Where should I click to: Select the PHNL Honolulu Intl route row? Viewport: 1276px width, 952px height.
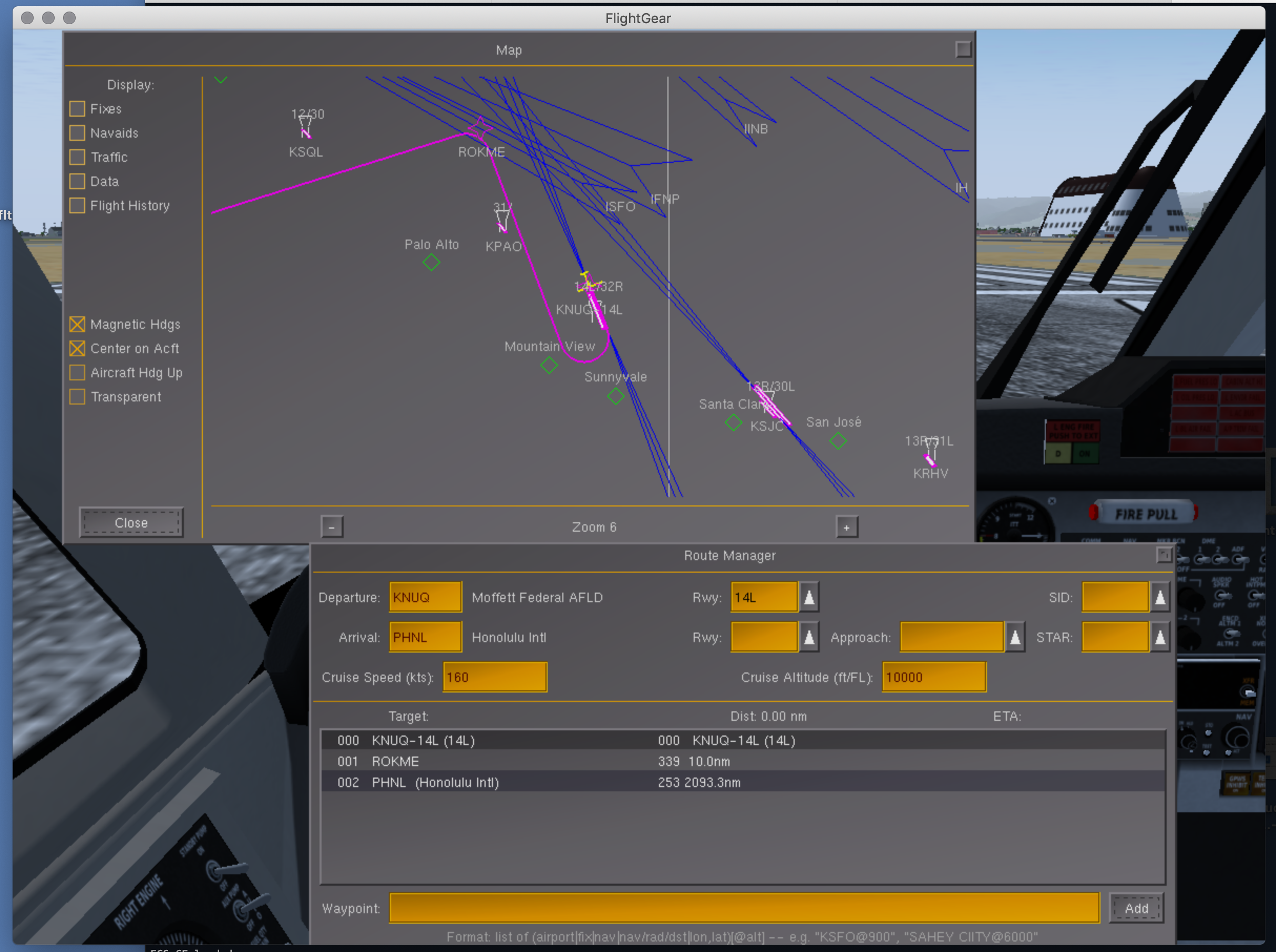tap(743, 783)
